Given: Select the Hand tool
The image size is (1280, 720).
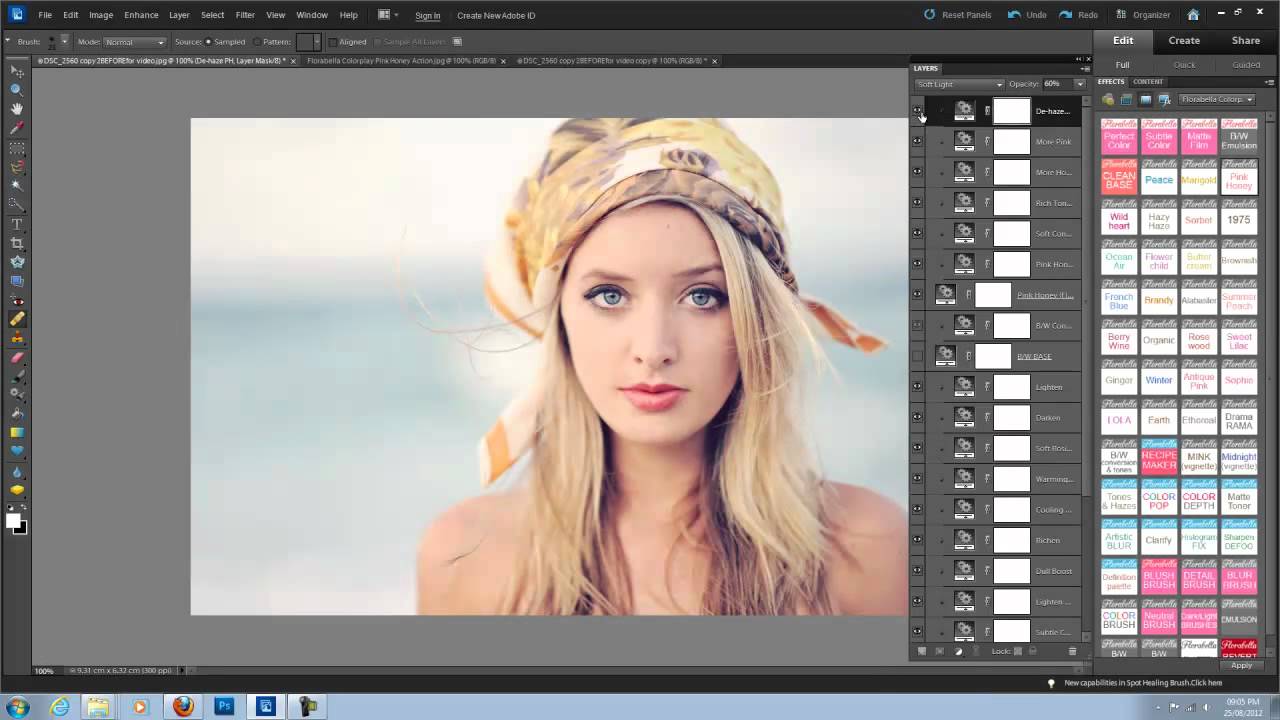Looking at the screenshot, I should pos(17,109).
